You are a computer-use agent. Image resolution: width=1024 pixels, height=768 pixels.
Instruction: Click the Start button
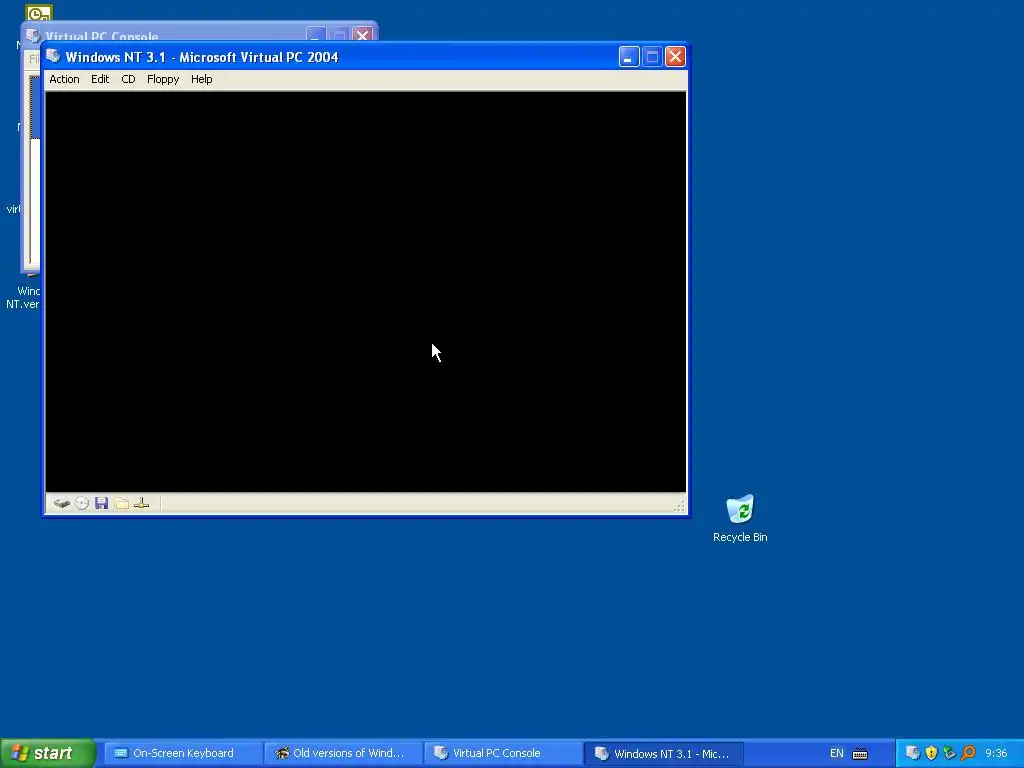(48, 753)
